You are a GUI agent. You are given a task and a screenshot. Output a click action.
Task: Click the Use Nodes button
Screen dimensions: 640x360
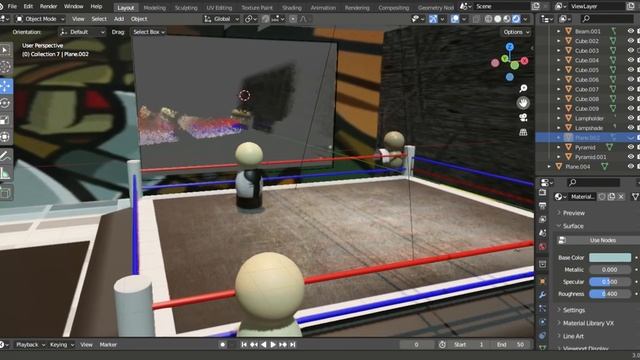tap(598, 240)
